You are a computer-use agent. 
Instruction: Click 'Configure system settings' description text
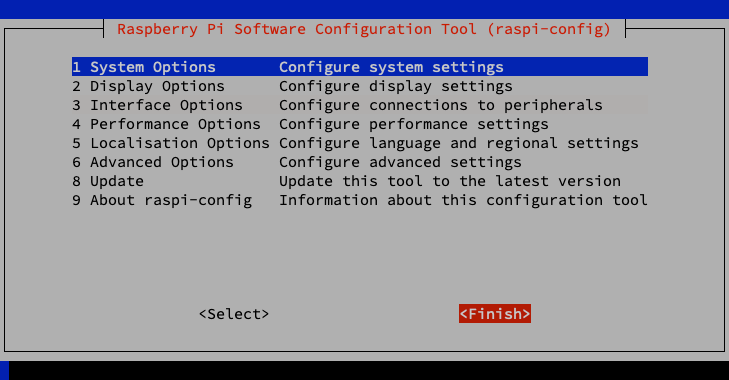click(x=391, y=67)
